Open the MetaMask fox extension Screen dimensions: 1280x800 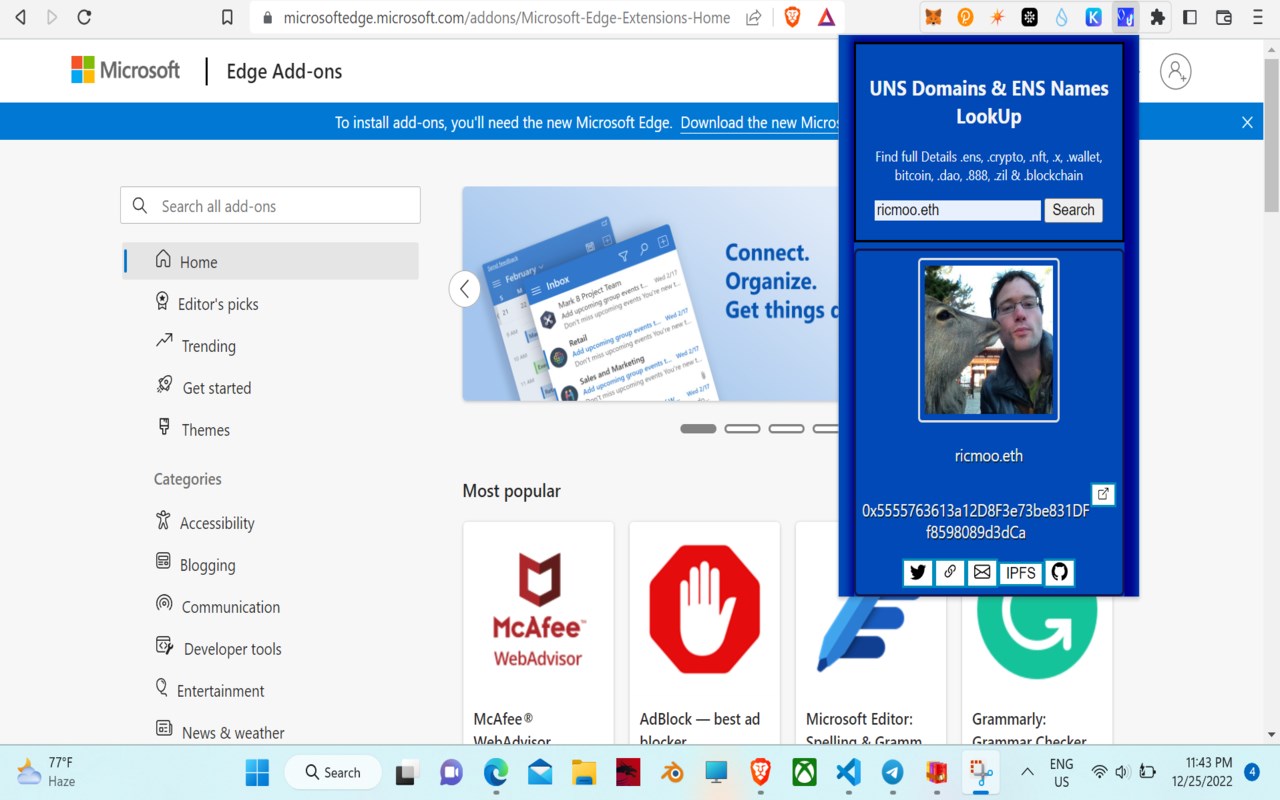pyautogui.click(x=933, y=17)
